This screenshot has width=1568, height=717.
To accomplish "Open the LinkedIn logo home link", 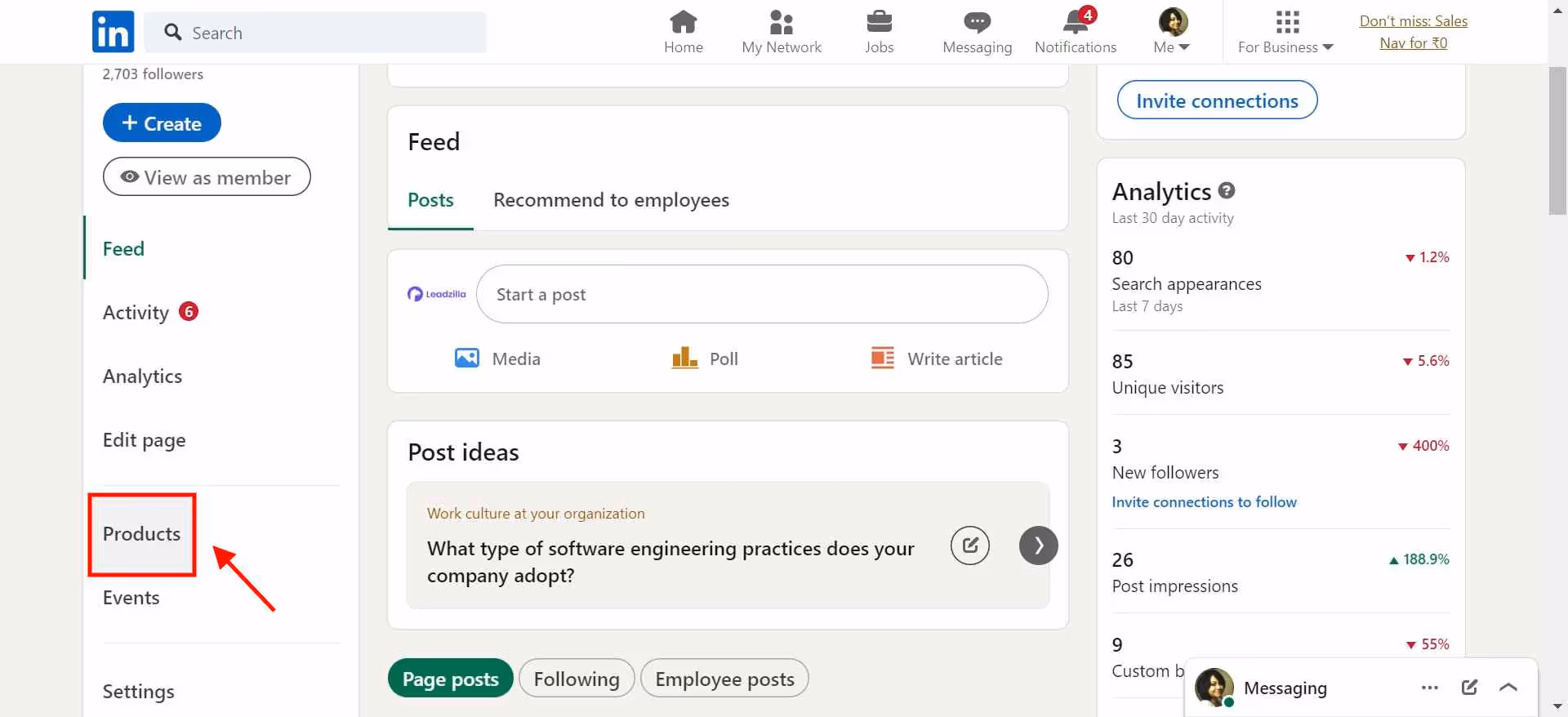I will click(x=113, y=32).
